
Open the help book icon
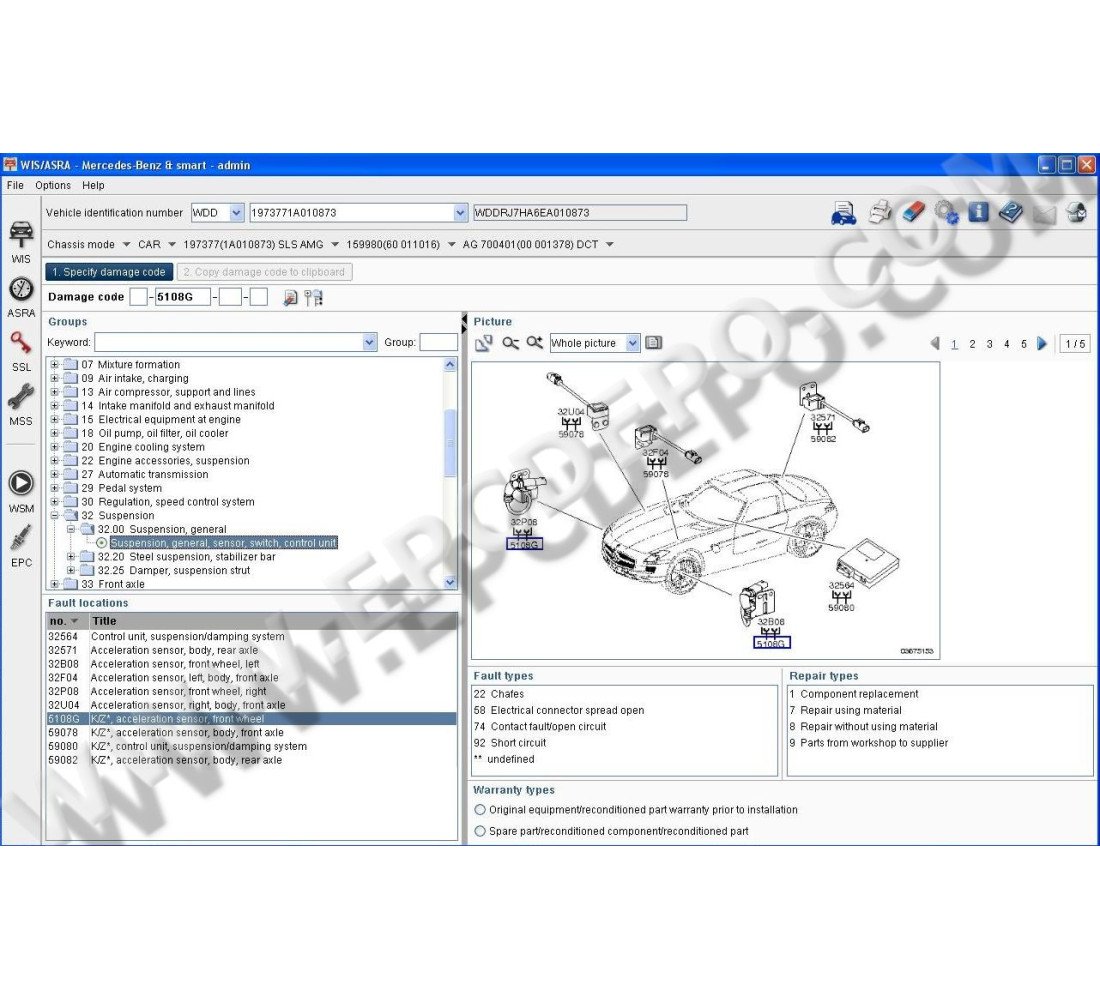1010,212
